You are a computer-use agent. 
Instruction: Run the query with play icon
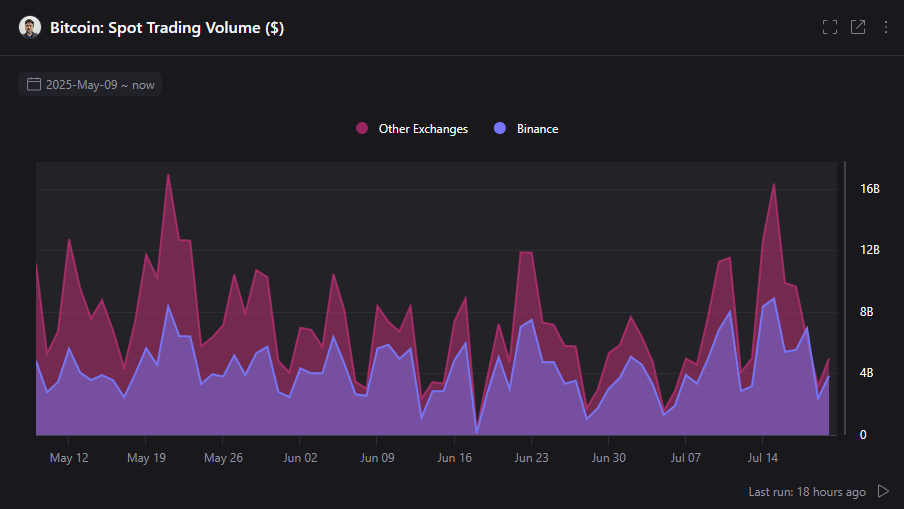coord(883,491)
